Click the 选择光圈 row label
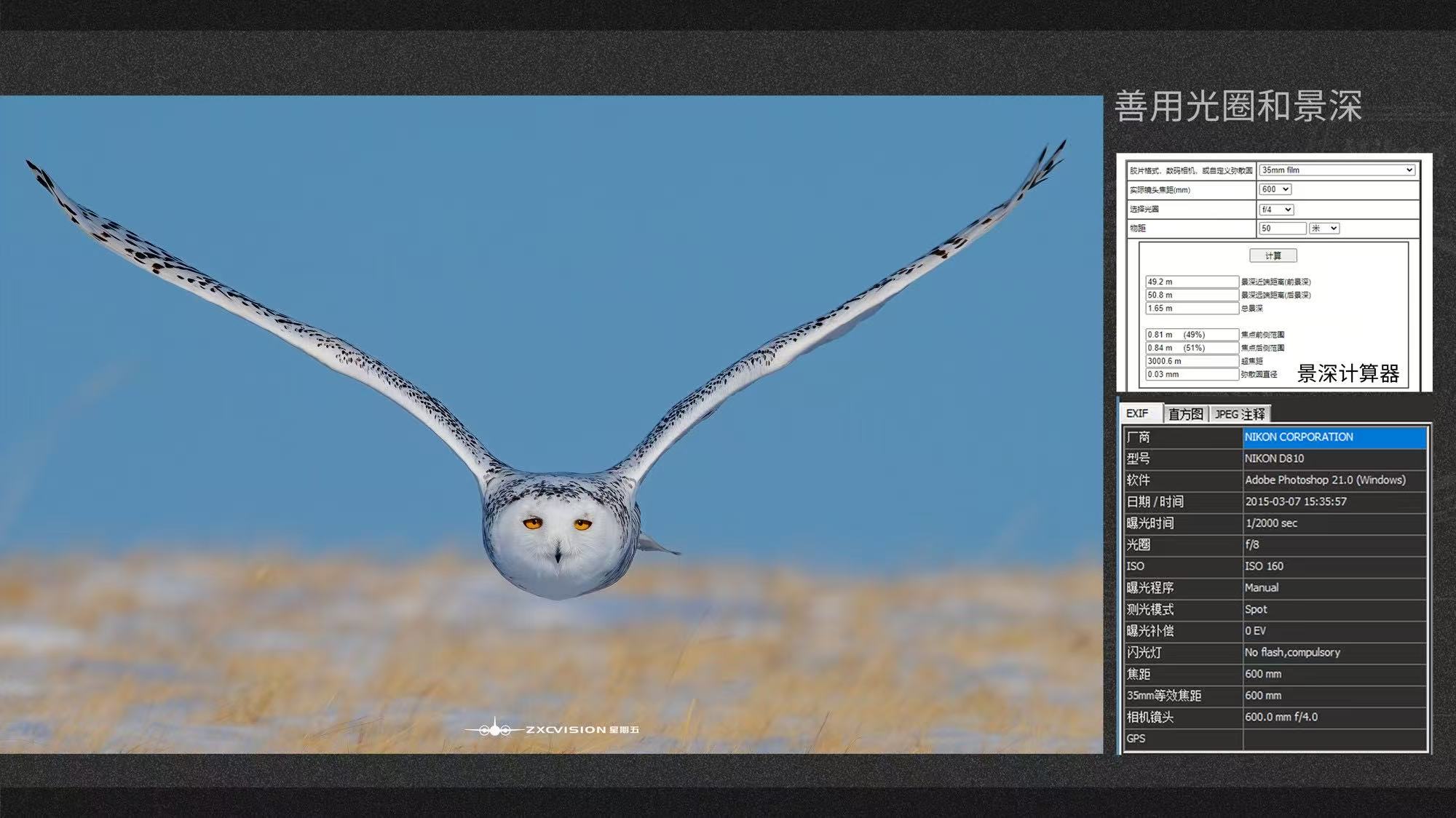 [x=1144, y=210]
